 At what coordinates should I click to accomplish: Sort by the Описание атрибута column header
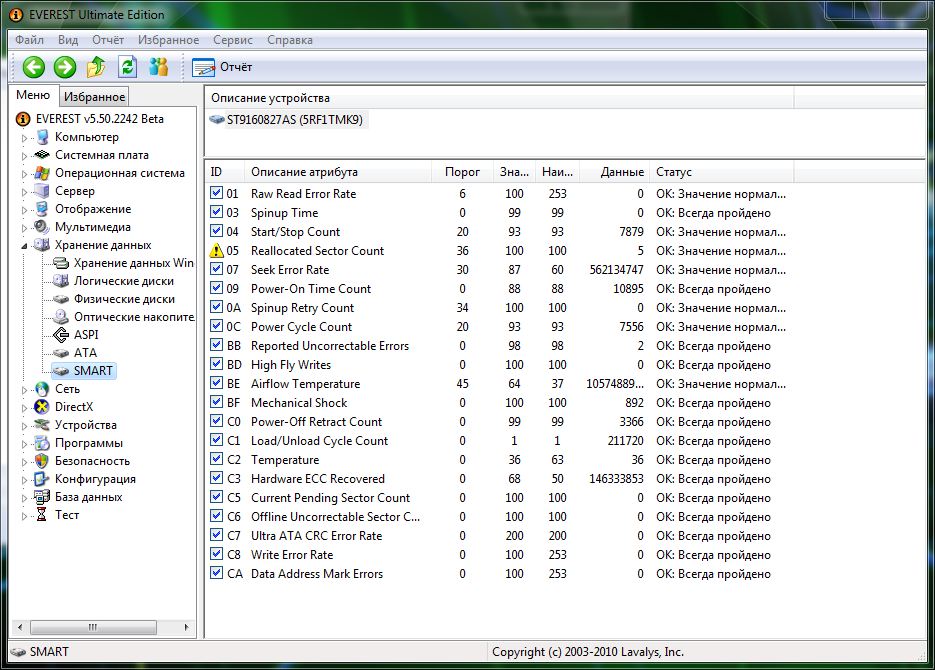pyautogui.click(x=338, y=172)
